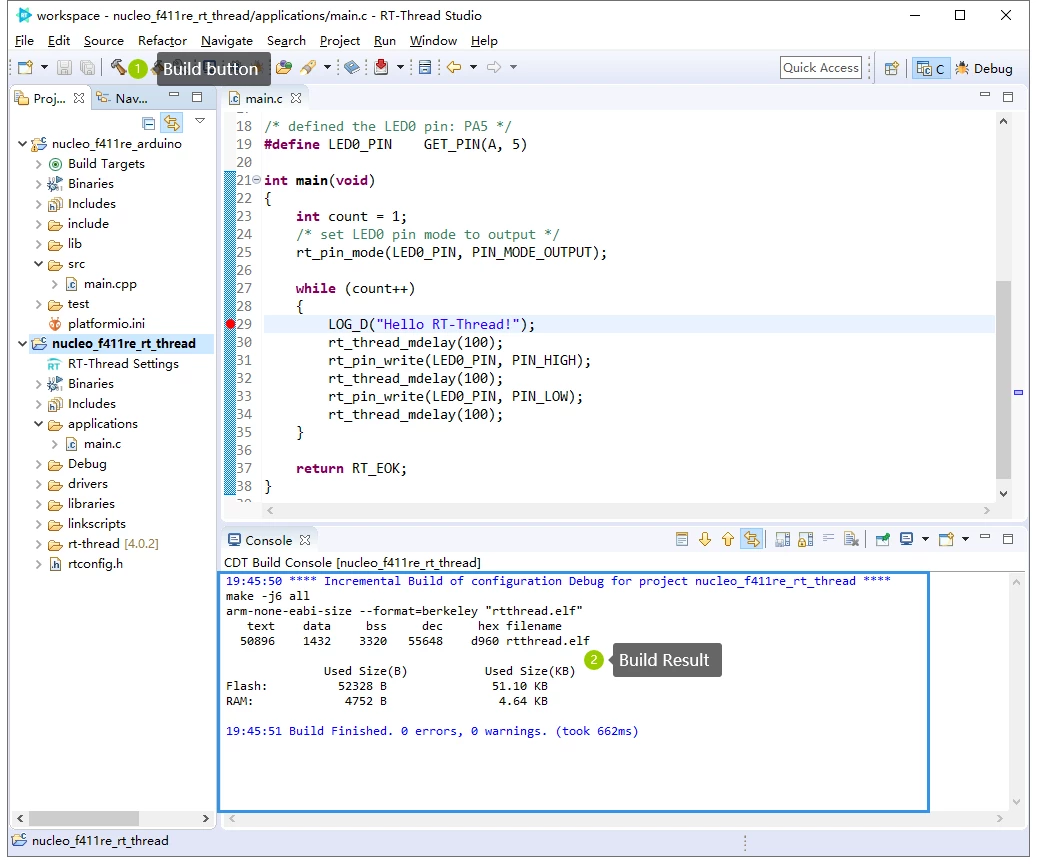Toggle console wrap/link arrows button
Image resolution: width=1037 pixels, height=864 pixels.
pos(752,540)
